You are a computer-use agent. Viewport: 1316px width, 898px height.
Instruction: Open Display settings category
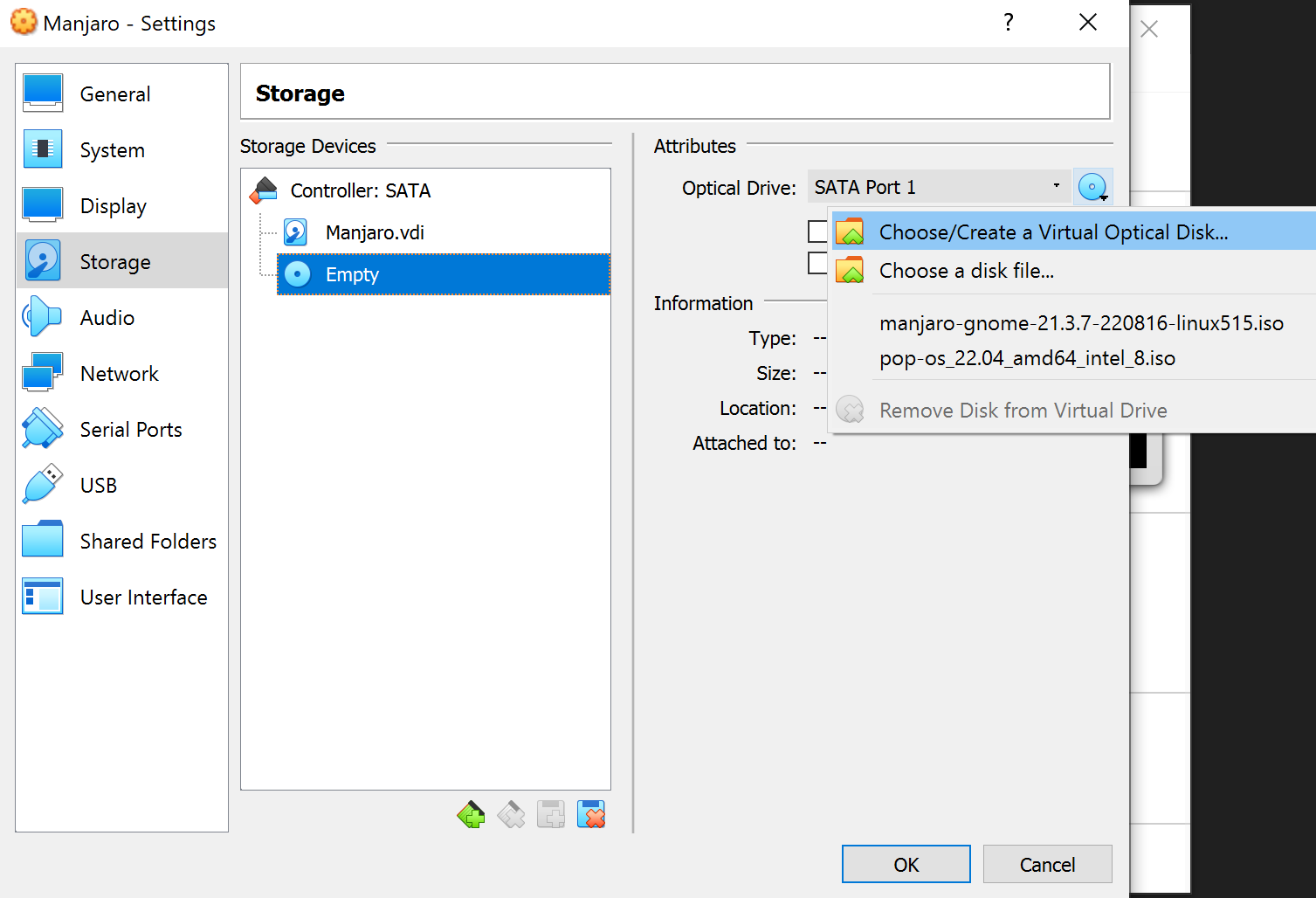click(x=121, y=206)
